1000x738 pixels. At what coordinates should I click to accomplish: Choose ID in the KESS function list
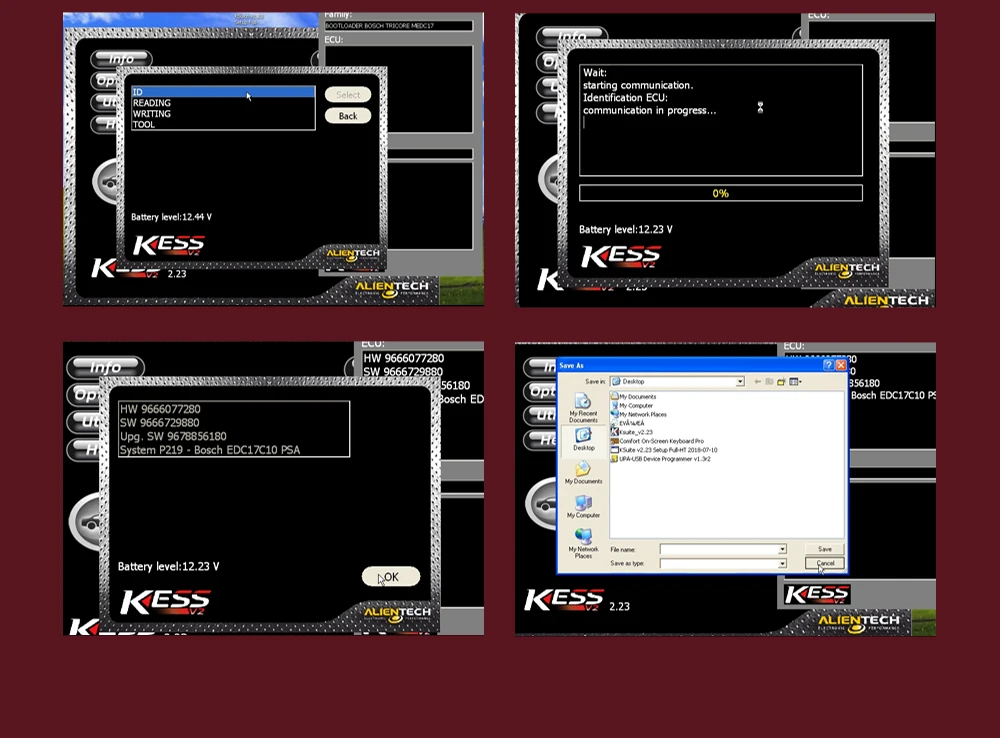223,92
